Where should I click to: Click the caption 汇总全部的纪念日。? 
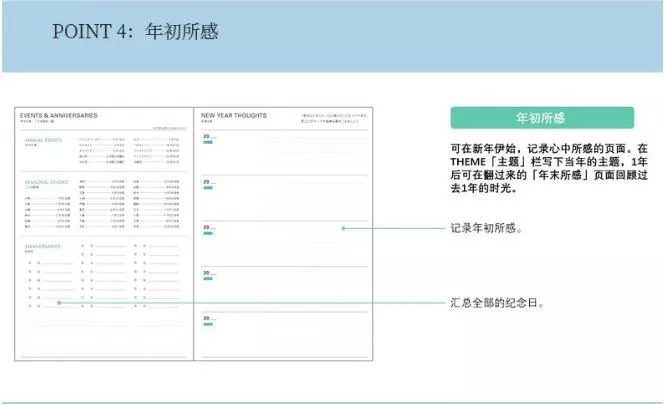(x=497, y=303)
